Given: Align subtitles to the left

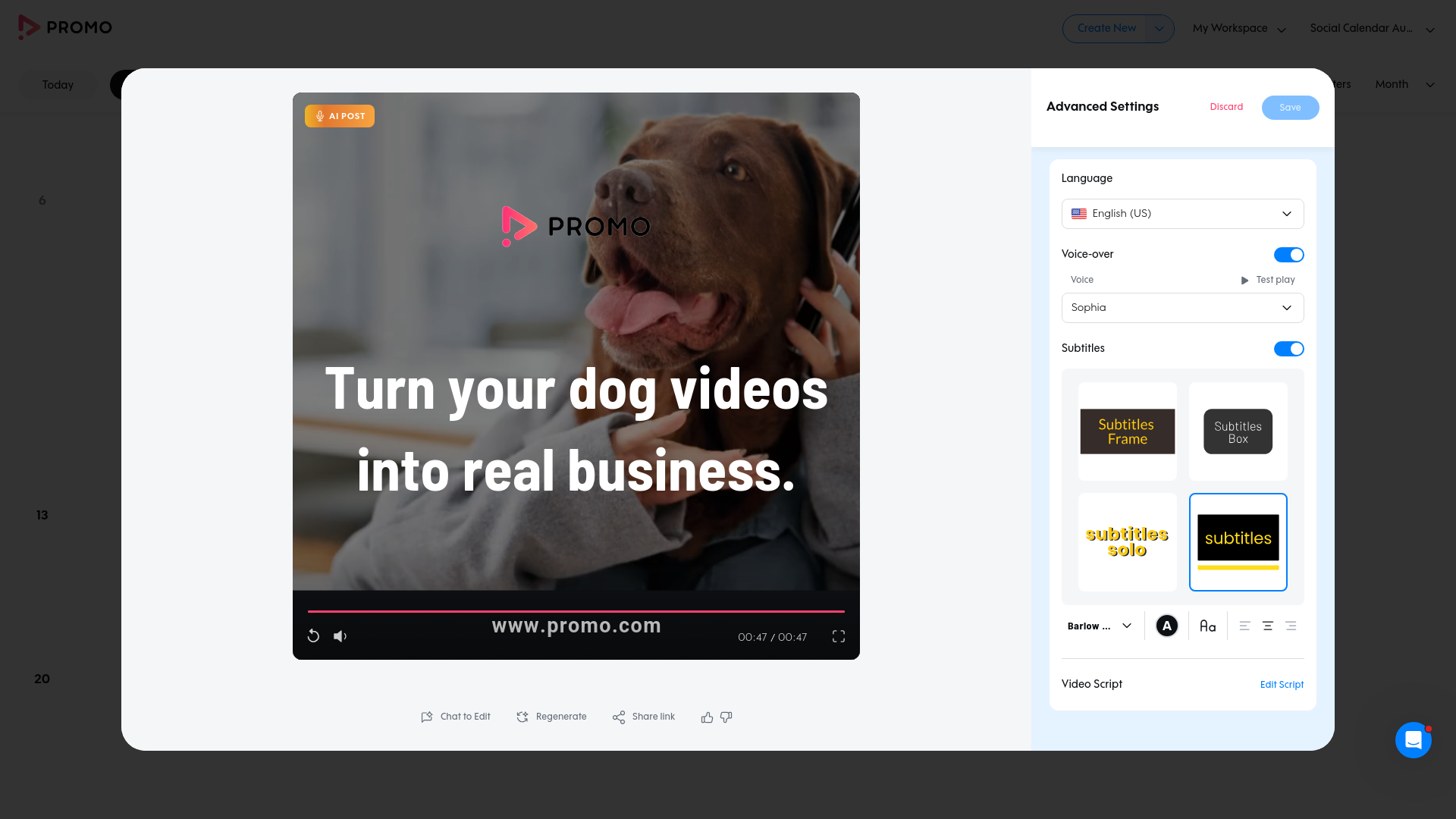Looking at the screenshot, I should (x=1244, y=626).
